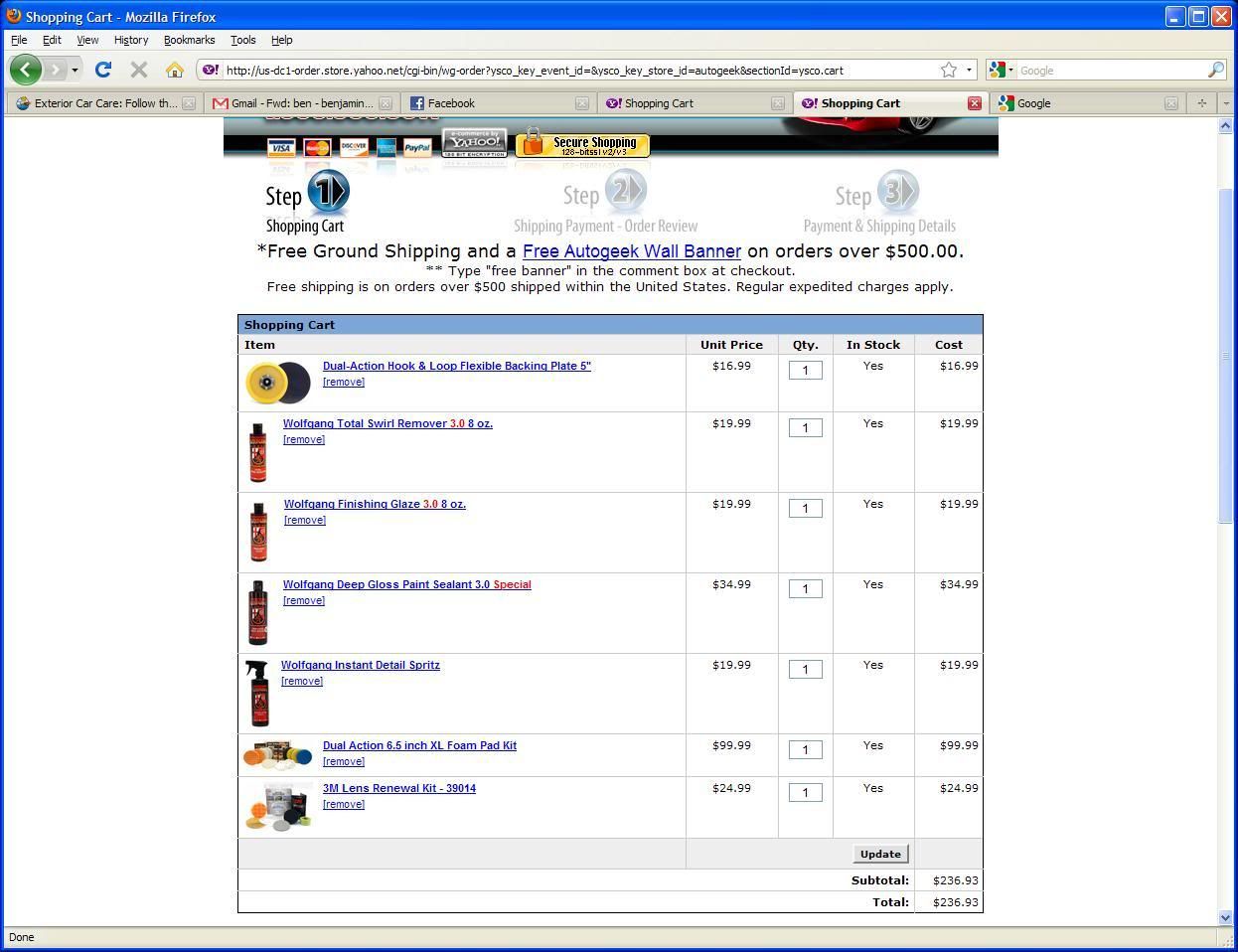Open the Bookmarks menu
1238x952 pixels.
(189, 40)
